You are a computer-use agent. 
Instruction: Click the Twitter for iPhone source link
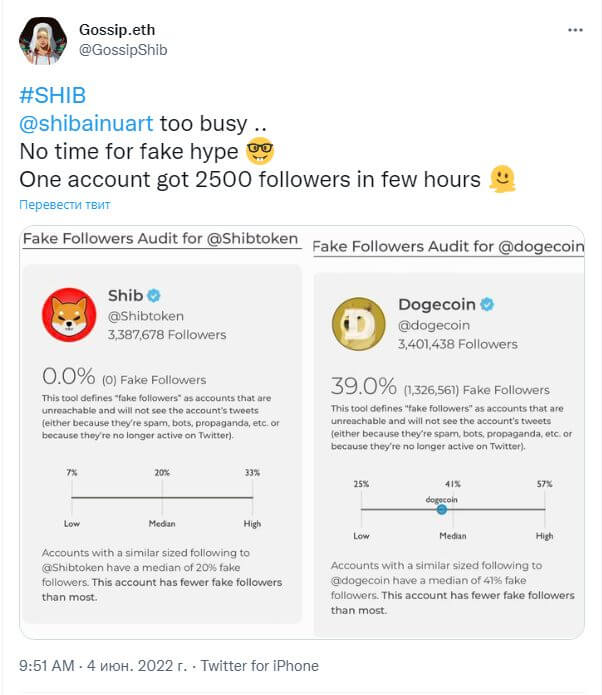[x=260, y=666]
